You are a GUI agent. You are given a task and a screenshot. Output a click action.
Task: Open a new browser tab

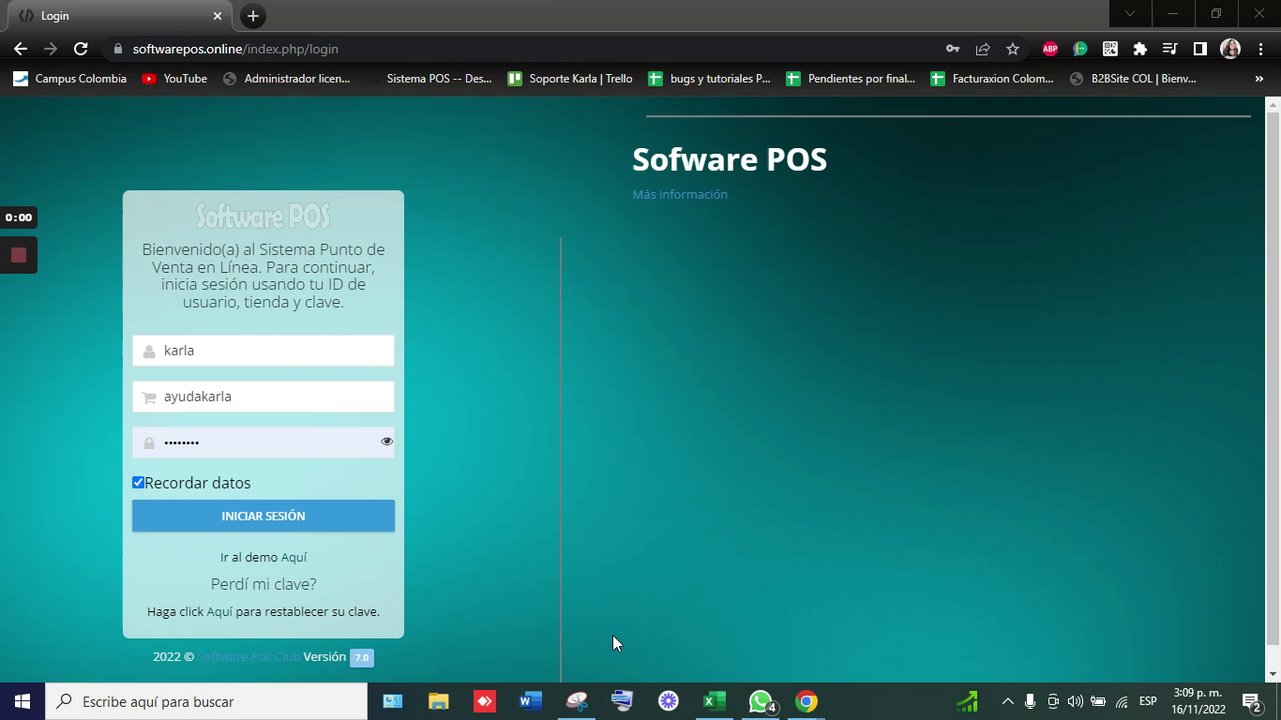(253, 16)
